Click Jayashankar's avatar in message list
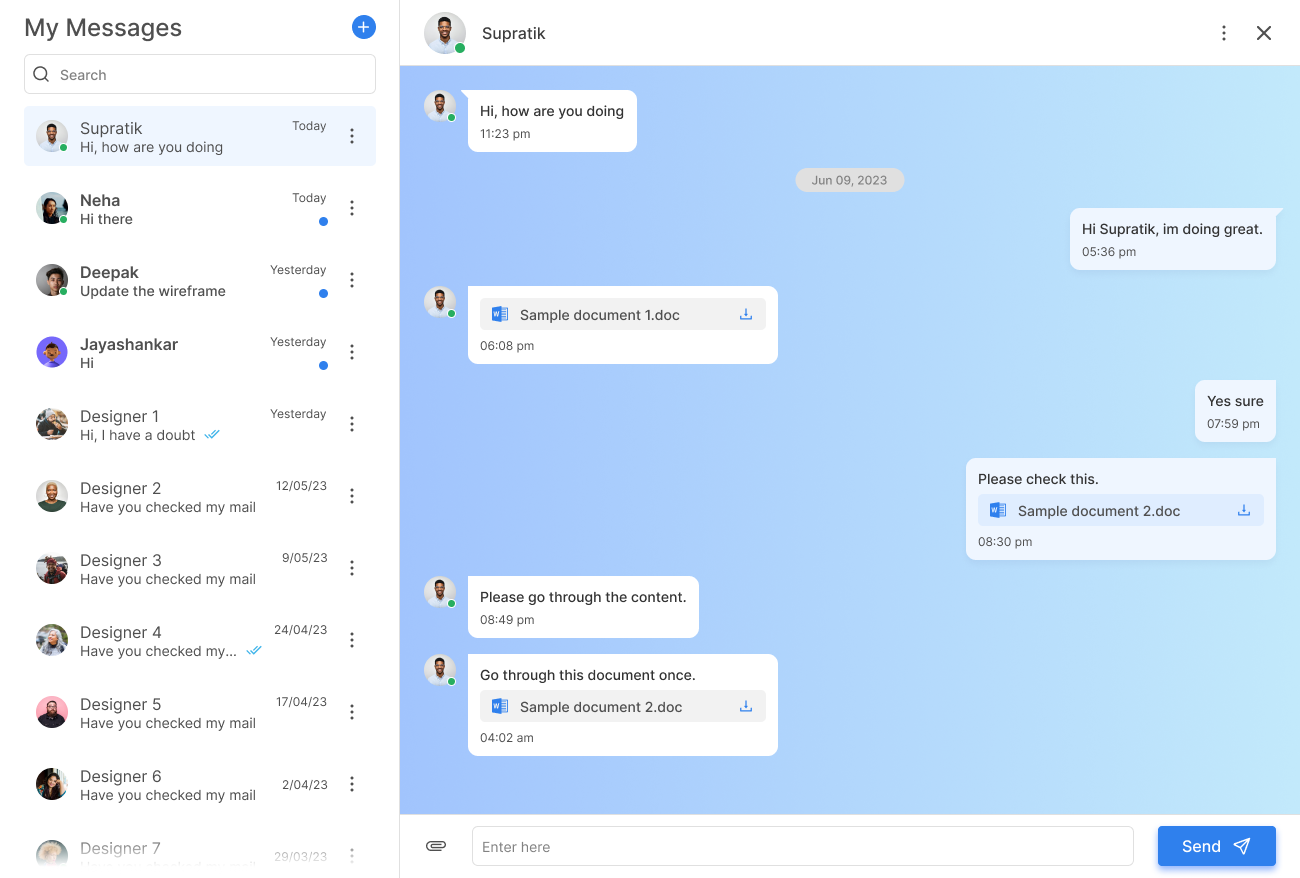This screenshot has width=1300, height=878. click(x=52, y=352)
